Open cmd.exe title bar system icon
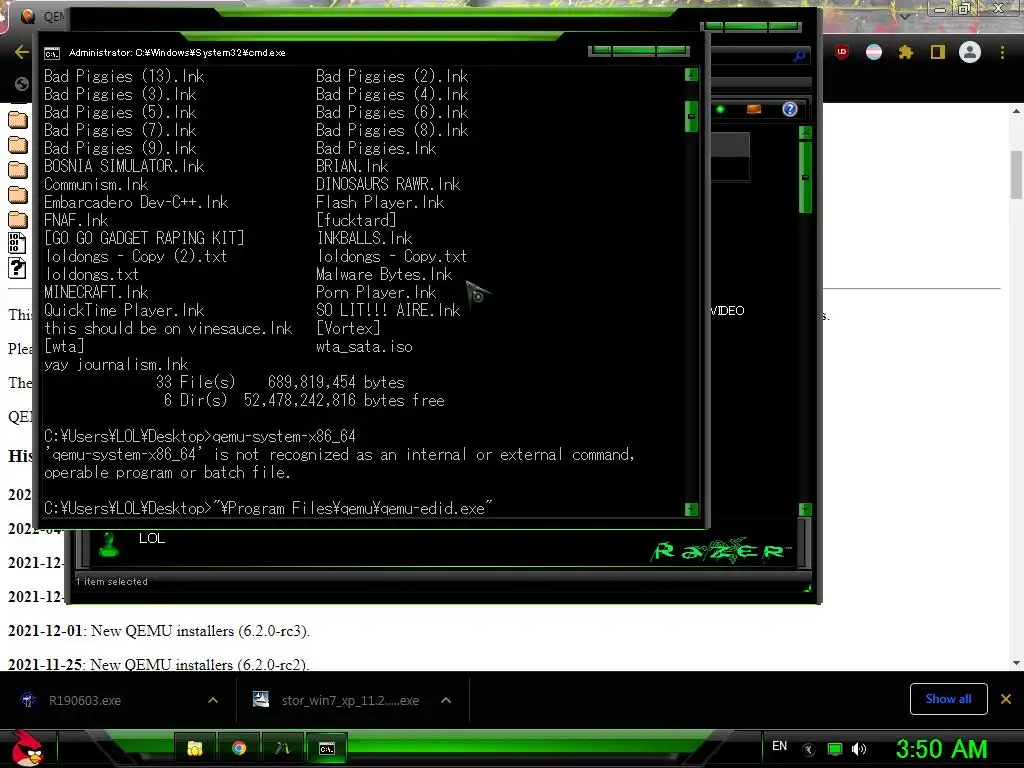The image size is (1024, 768). (x=52, y=53)
